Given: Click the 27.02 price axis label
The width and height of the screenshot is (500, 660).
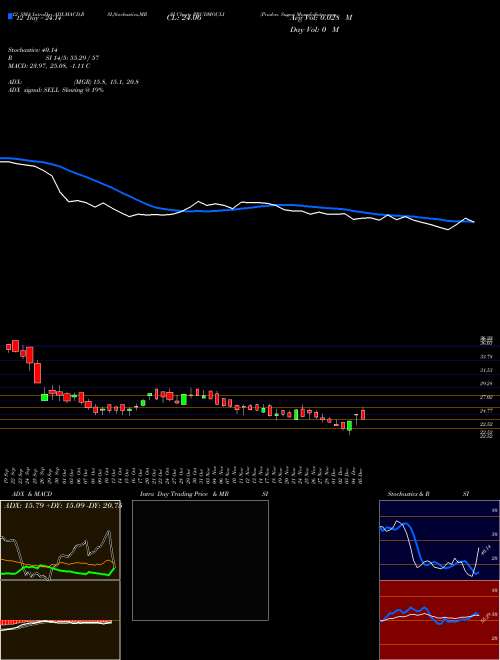Looking at the screenshot, I should (487, 397).
